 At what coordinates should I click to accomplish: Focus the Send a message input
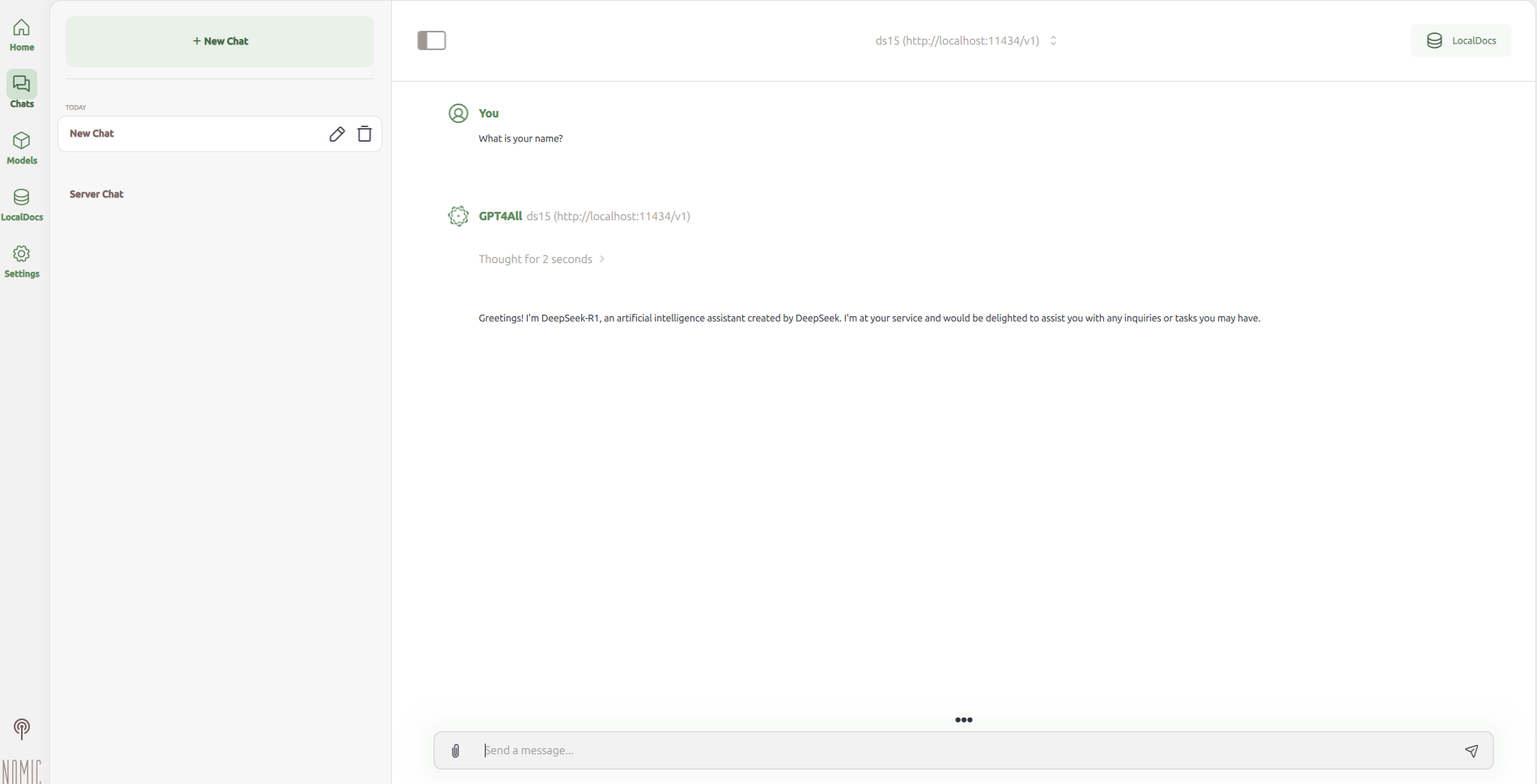coord(963,751)
